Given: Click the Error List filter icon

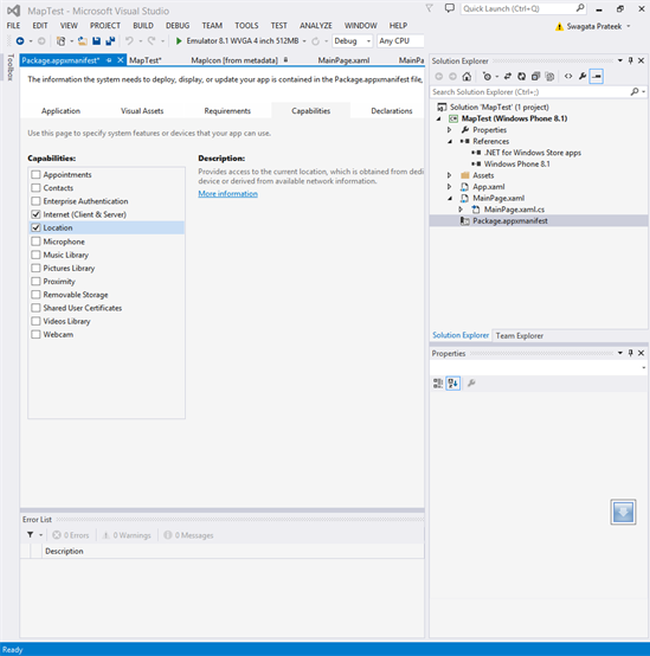Looking at the screenshot, I should [30, 535].
